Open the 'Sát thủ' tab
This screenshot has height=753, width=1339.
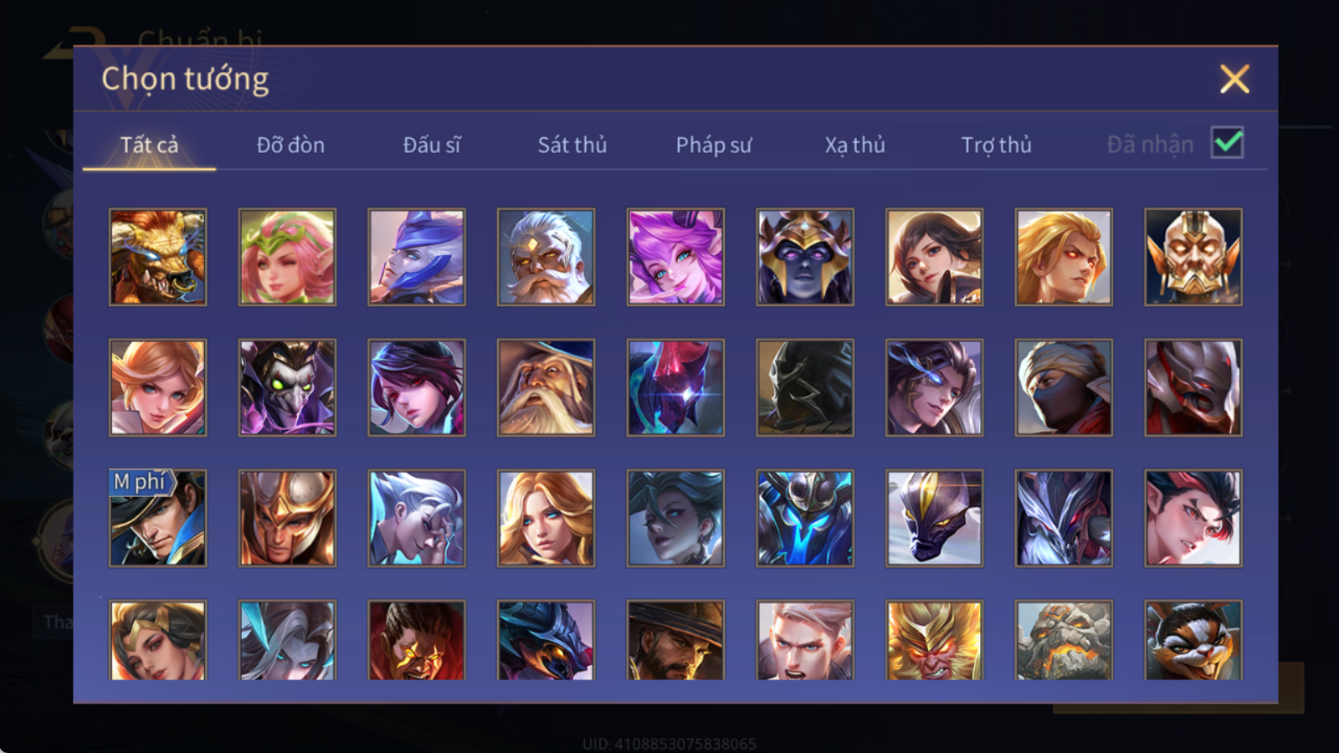572,145
